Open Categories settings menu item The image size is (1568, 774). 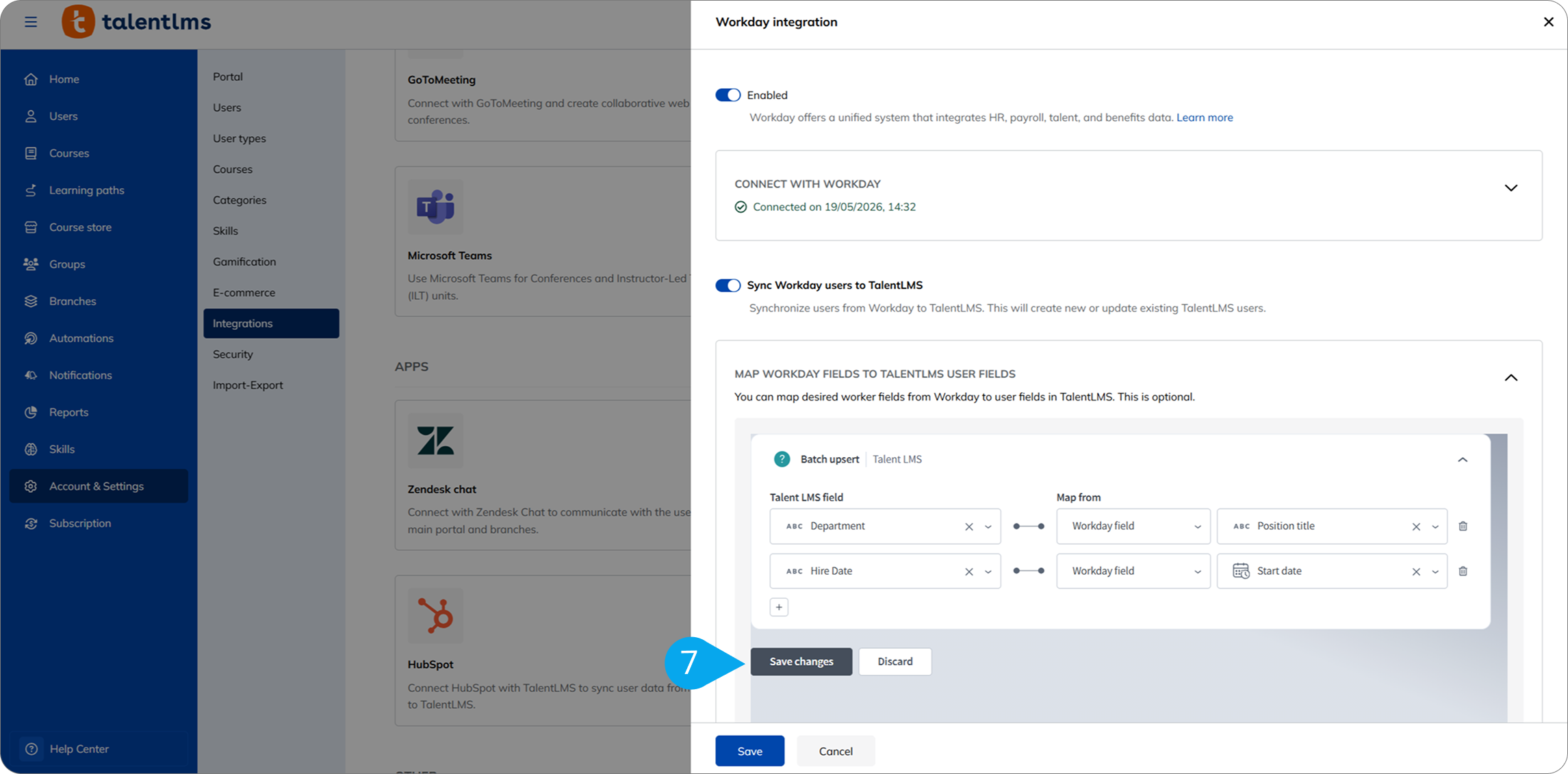(240, 200)
